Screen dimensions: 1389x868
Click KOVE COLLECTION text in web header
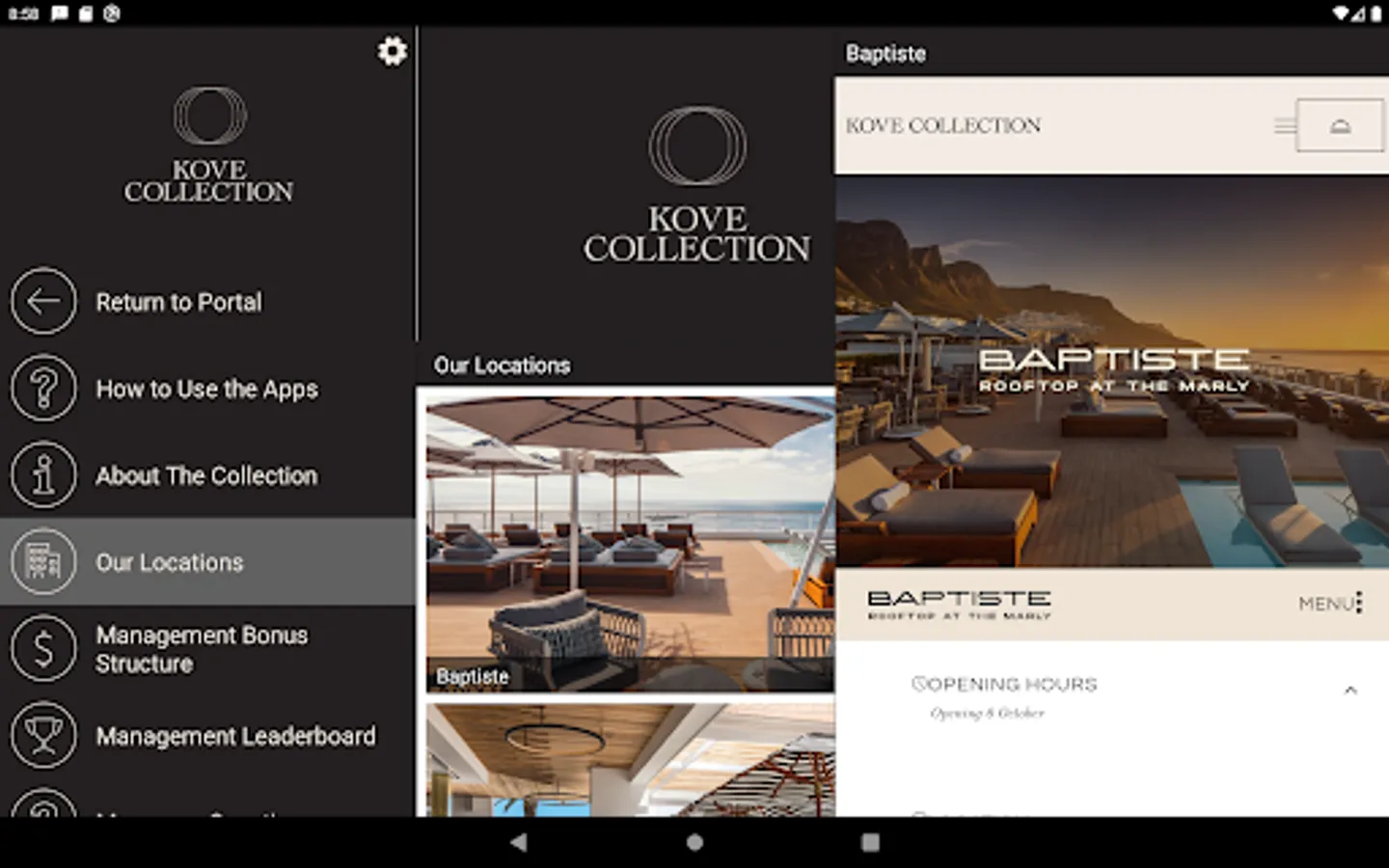943,125
